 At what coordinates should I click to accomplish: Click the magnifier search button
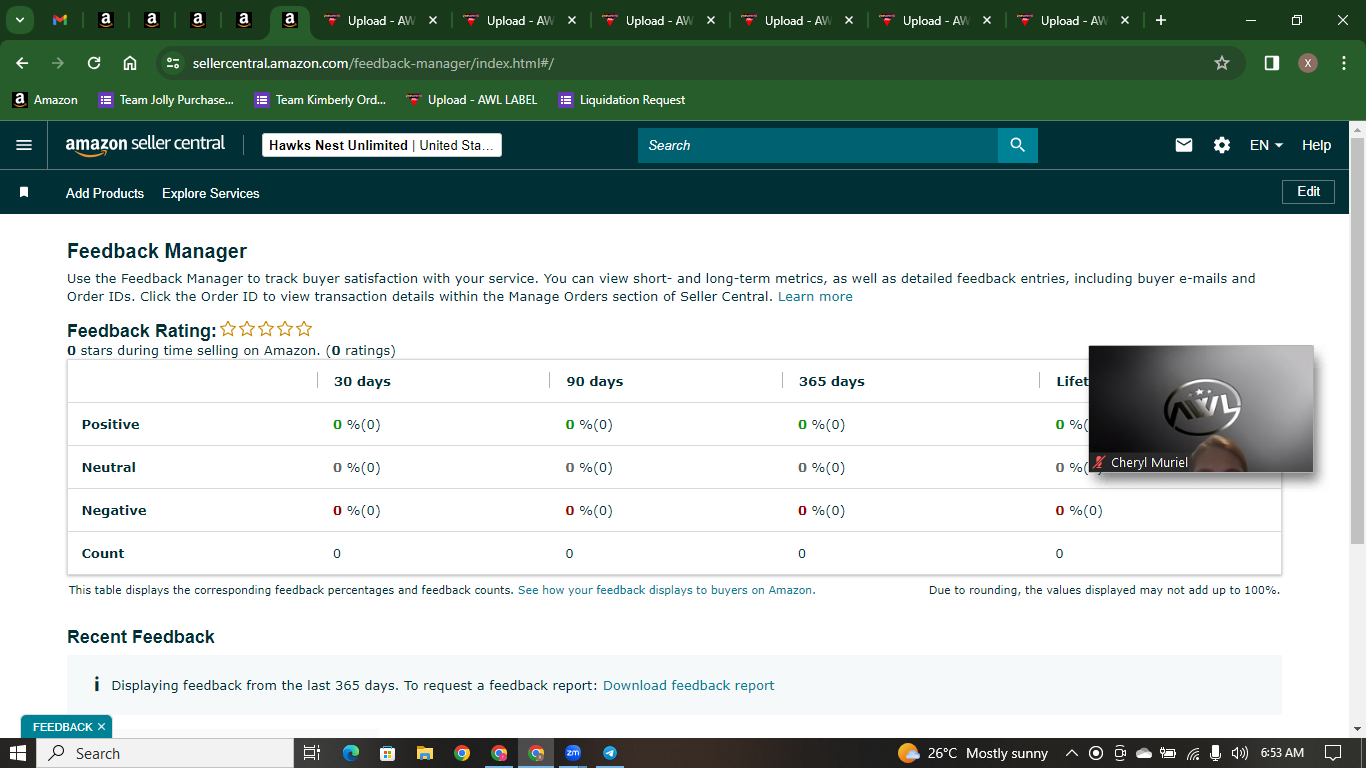tap(1017, 145)
